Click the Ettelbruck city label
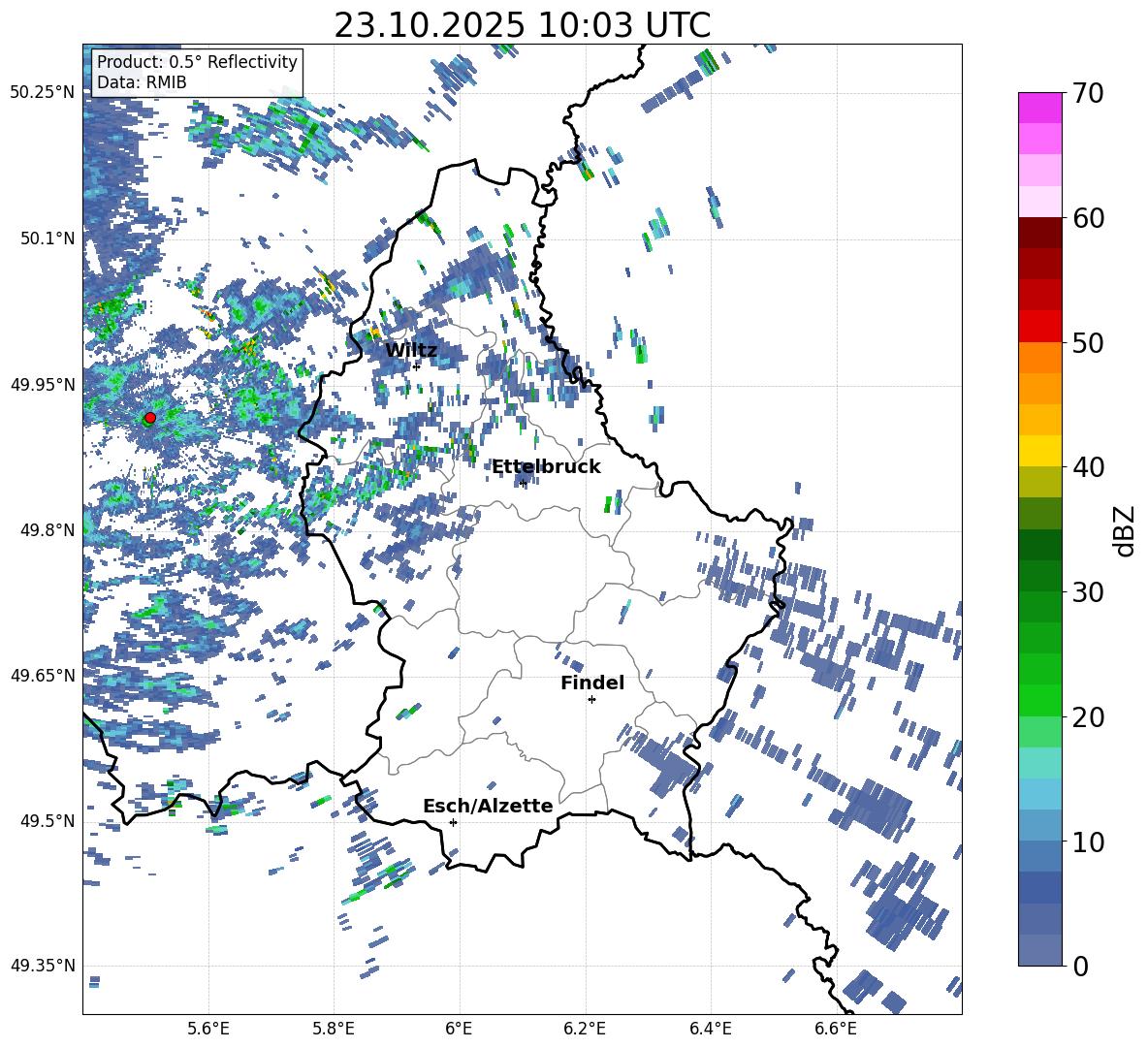This screenshot has height=1048, width=1148. point(546,466)
